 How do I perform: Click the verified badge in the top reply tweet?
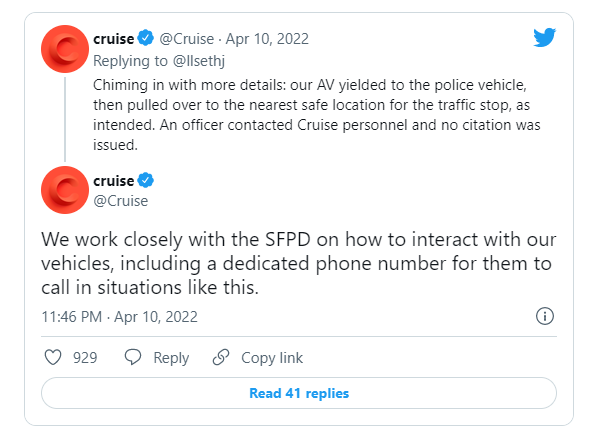[146, 38]
